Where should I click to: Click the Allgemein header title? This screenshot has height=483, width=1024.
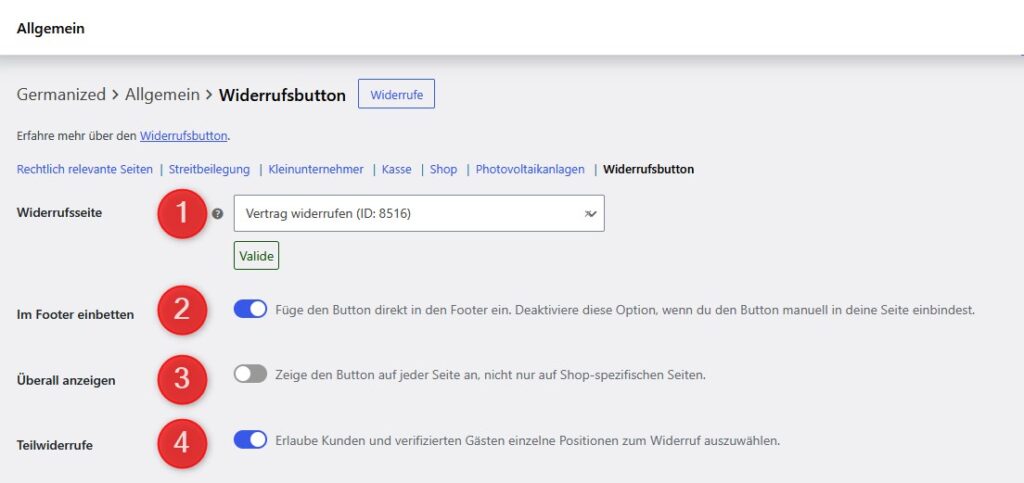click(x=51, y=29)
